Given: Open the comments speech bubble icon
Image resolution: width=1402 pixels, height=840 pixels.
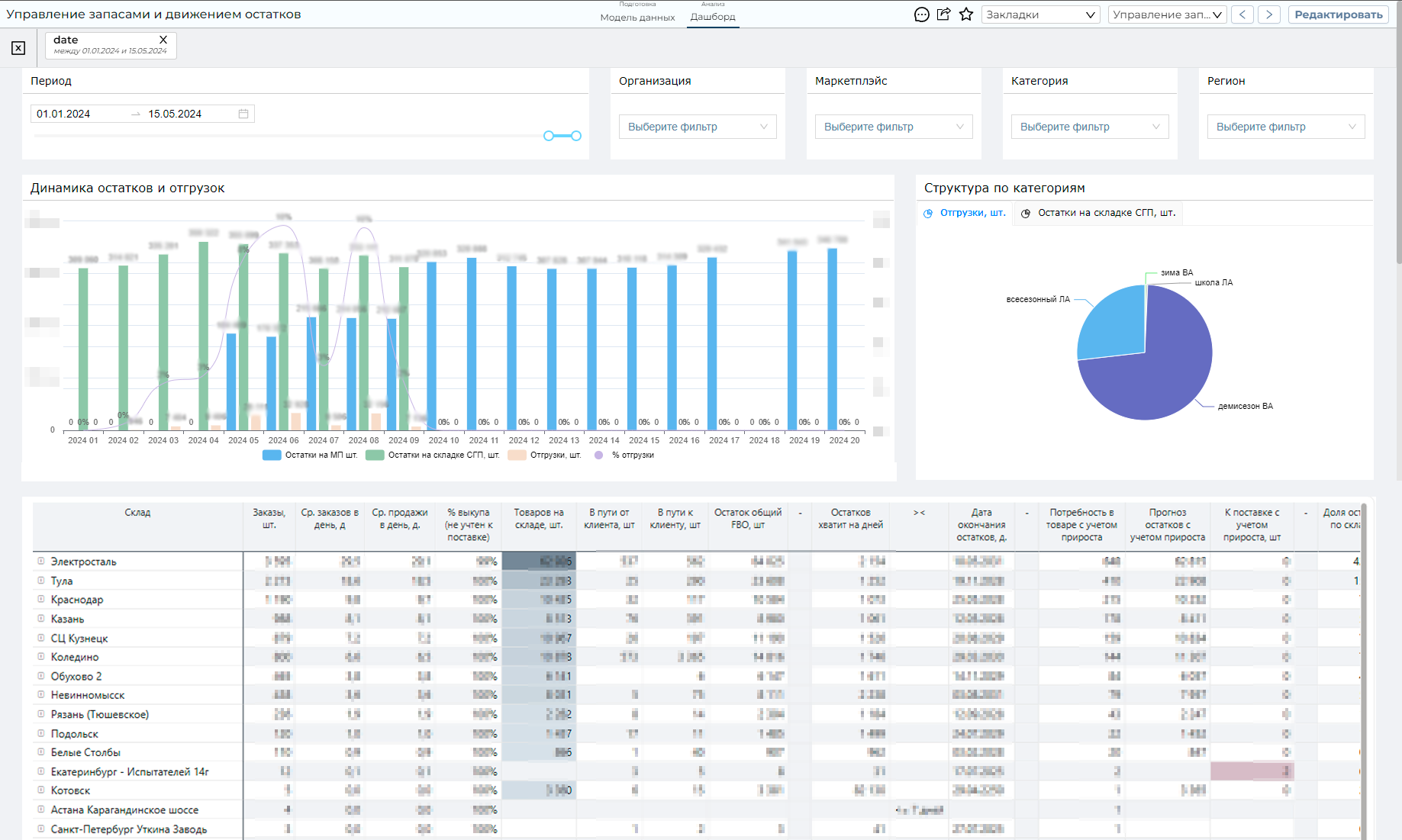Looking at the screenshot, I should tap(922, 14).
